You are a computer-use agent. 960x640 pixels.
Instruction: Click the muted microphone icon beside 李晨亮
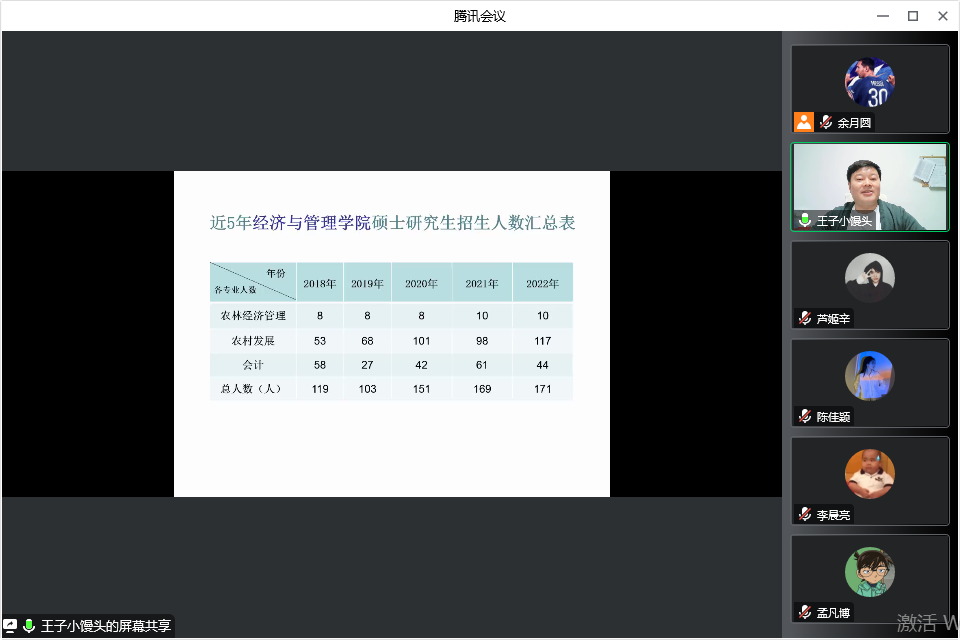coord(807,514)
